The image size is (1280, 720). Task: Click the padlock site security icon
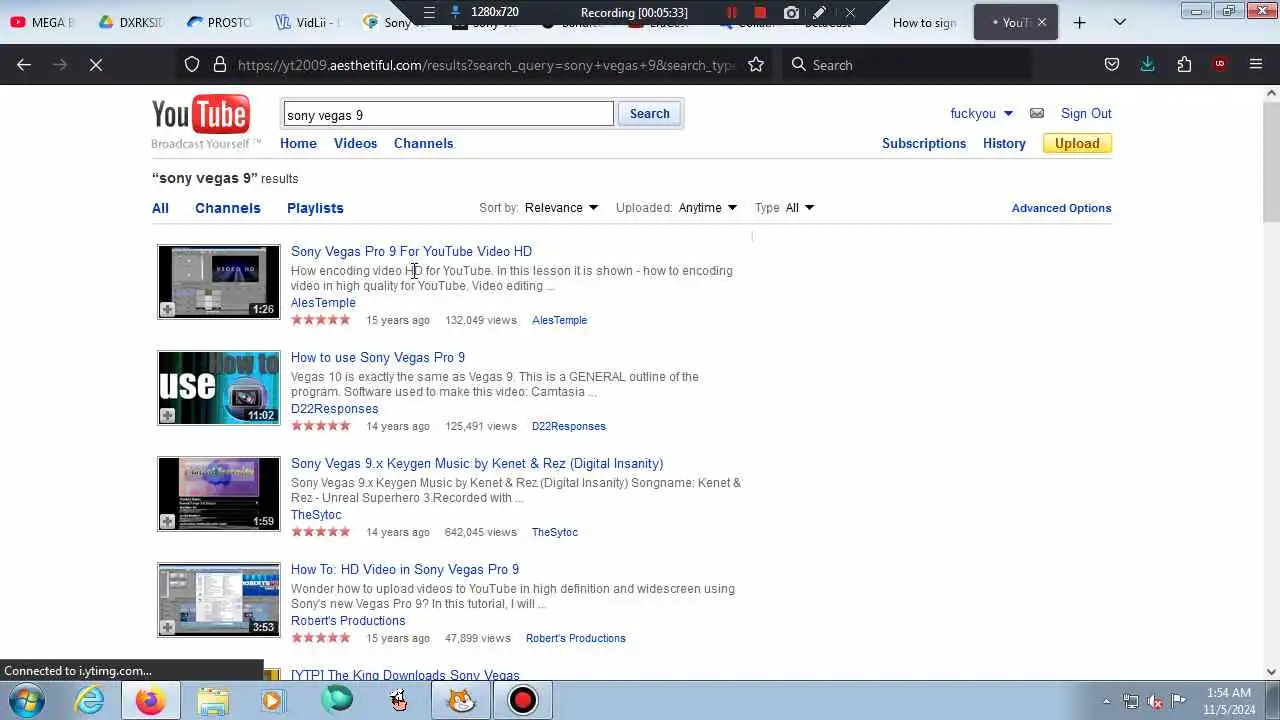pos(220,64)
